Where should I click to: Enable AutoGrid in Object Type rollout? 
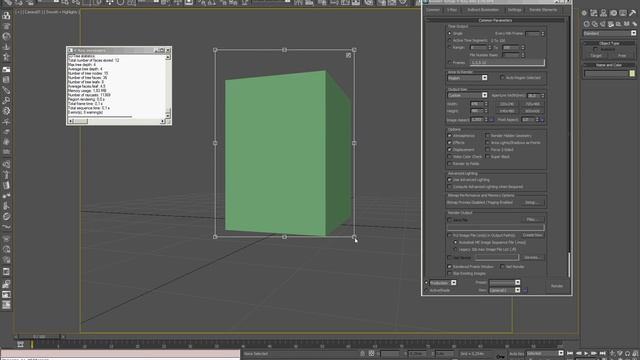[595, 49]
